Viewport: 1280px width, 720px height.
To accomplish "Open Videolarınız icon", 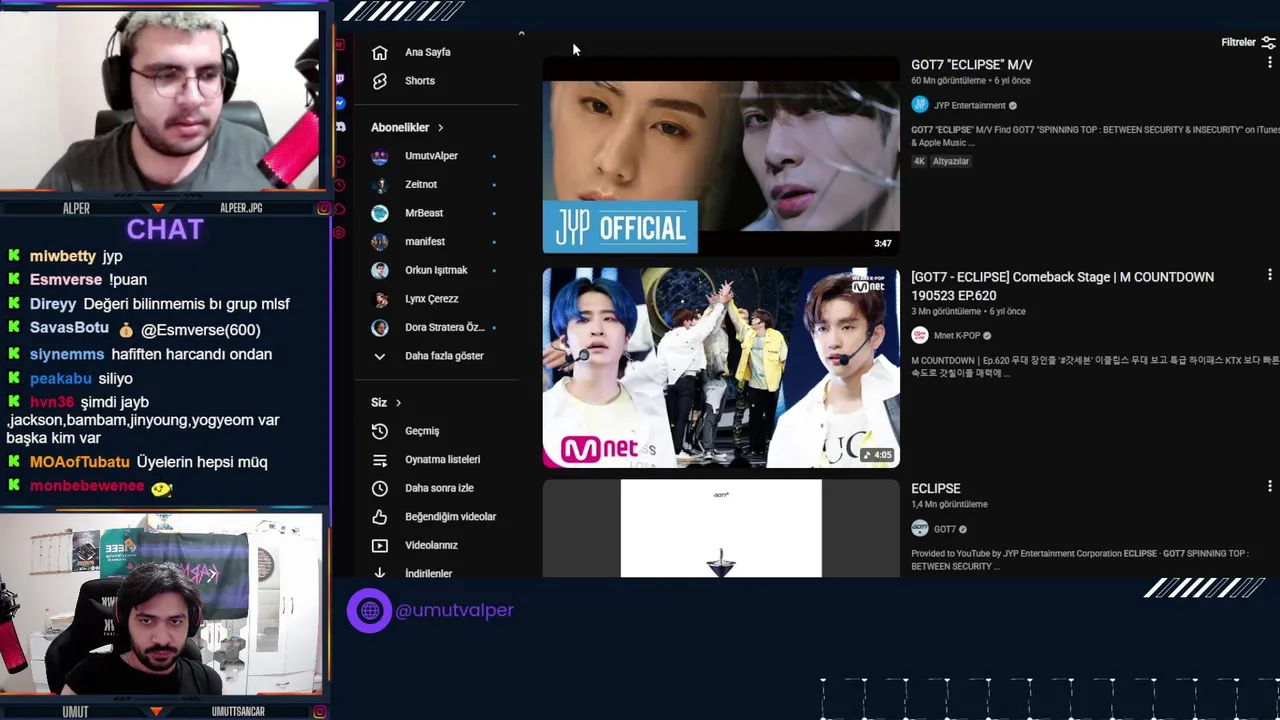I will (379, 546).
